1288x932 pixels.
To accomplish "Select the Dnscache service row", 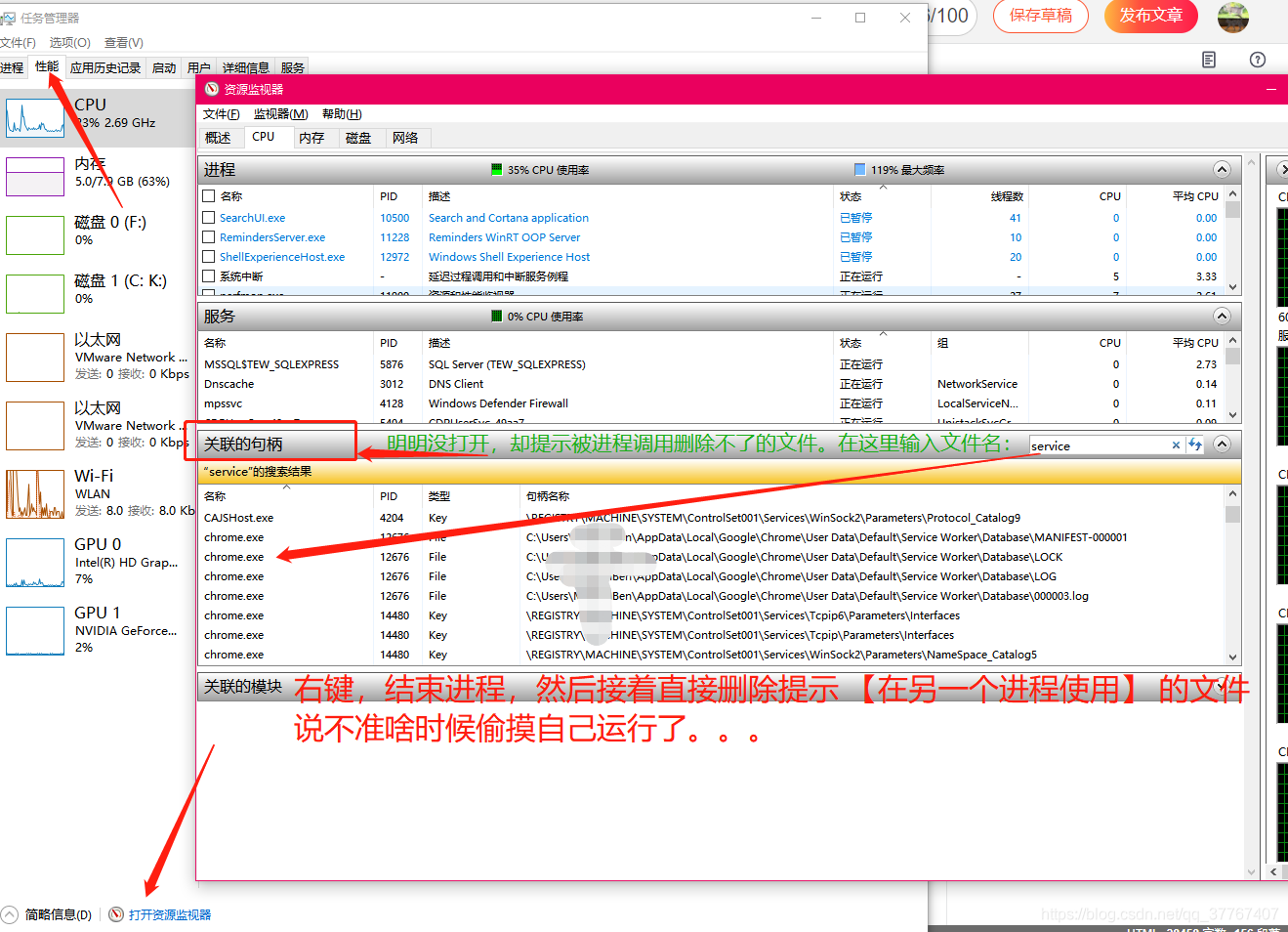I will click(x=712, y=384).
